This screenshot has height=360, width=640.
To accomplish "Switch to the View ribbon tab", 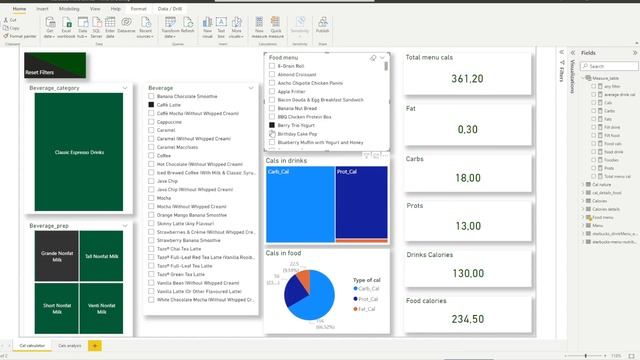I will [95, 9].
